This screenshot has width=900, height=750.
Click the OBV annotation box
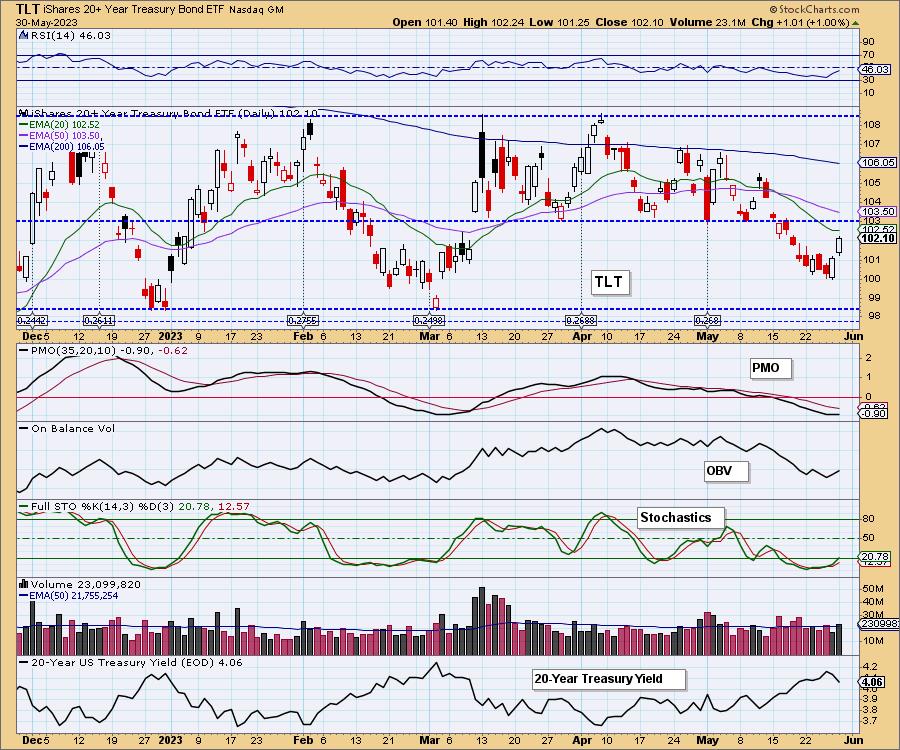tap(726, 471)
